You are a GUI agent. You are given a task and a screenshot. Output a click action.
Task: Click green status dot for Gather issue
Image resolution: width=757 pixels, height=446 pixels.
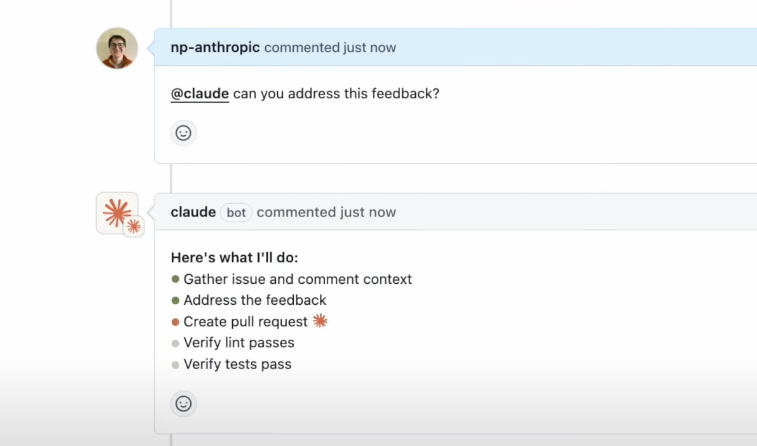pos(176,279)
